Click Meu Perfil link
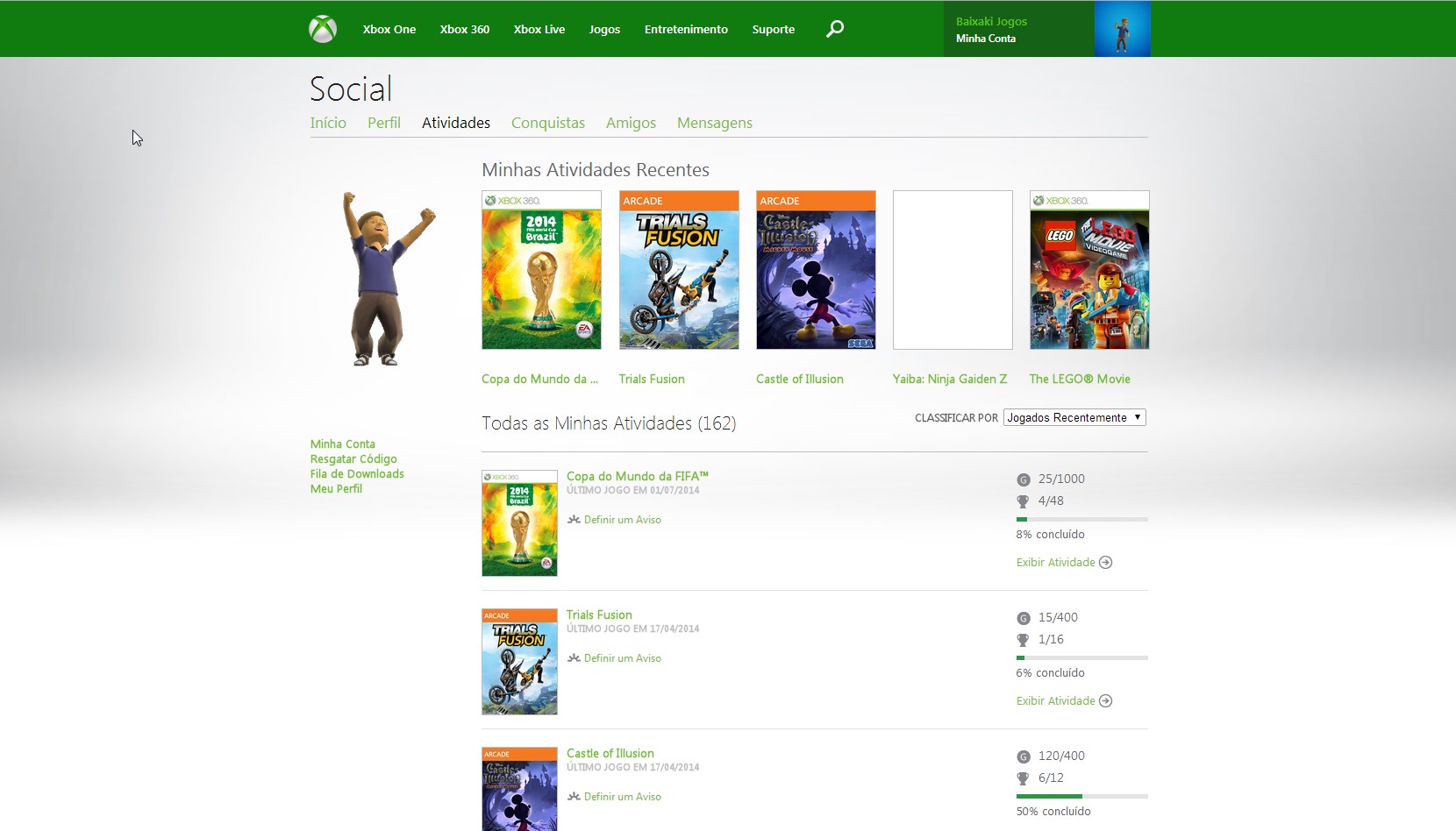This screenshot has width=1456, height=831. click(x=336, y=489)
